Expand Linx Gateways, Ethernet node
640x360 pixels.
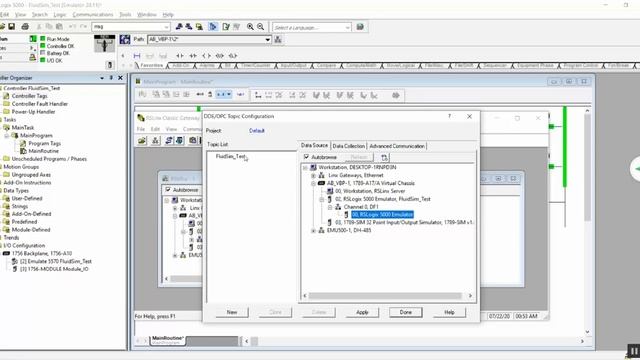click(313, 176)
